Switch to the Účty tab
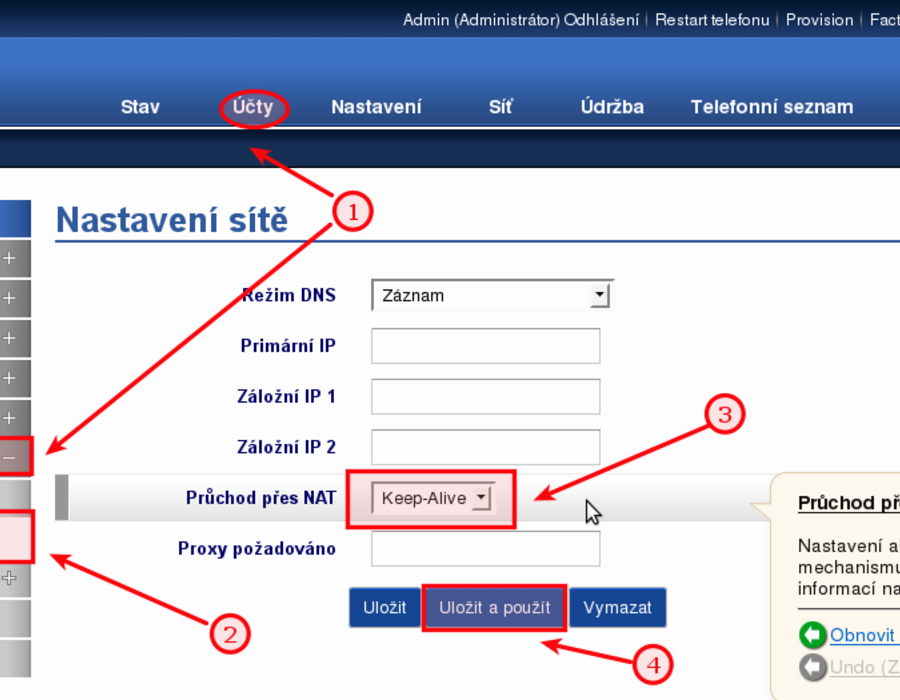Viewport: 900px width, 700px height. [253, 107]
